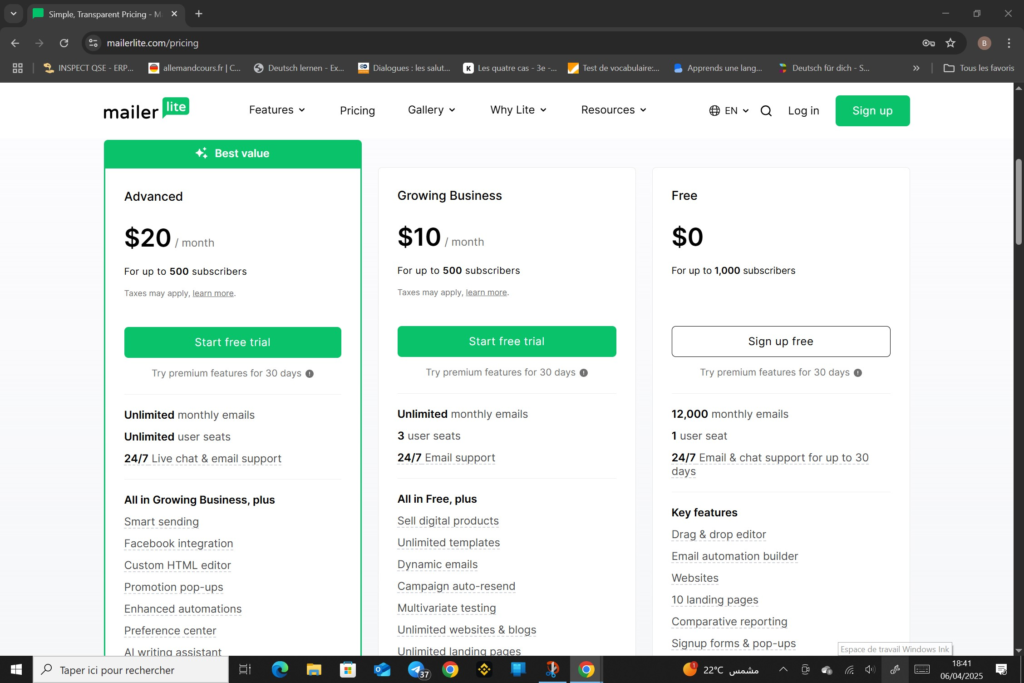Image resolution: width=1024 pixels, height=683 pixels.
Task: Open Binance app from taskbar
Action: point(484,669)
